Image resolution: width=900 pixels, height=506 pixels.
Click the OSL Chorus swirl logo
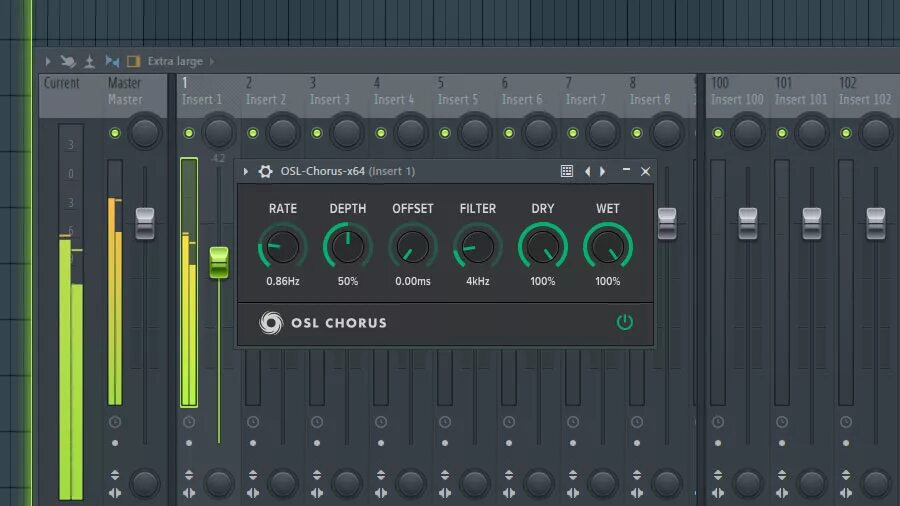tap(271, 322)
